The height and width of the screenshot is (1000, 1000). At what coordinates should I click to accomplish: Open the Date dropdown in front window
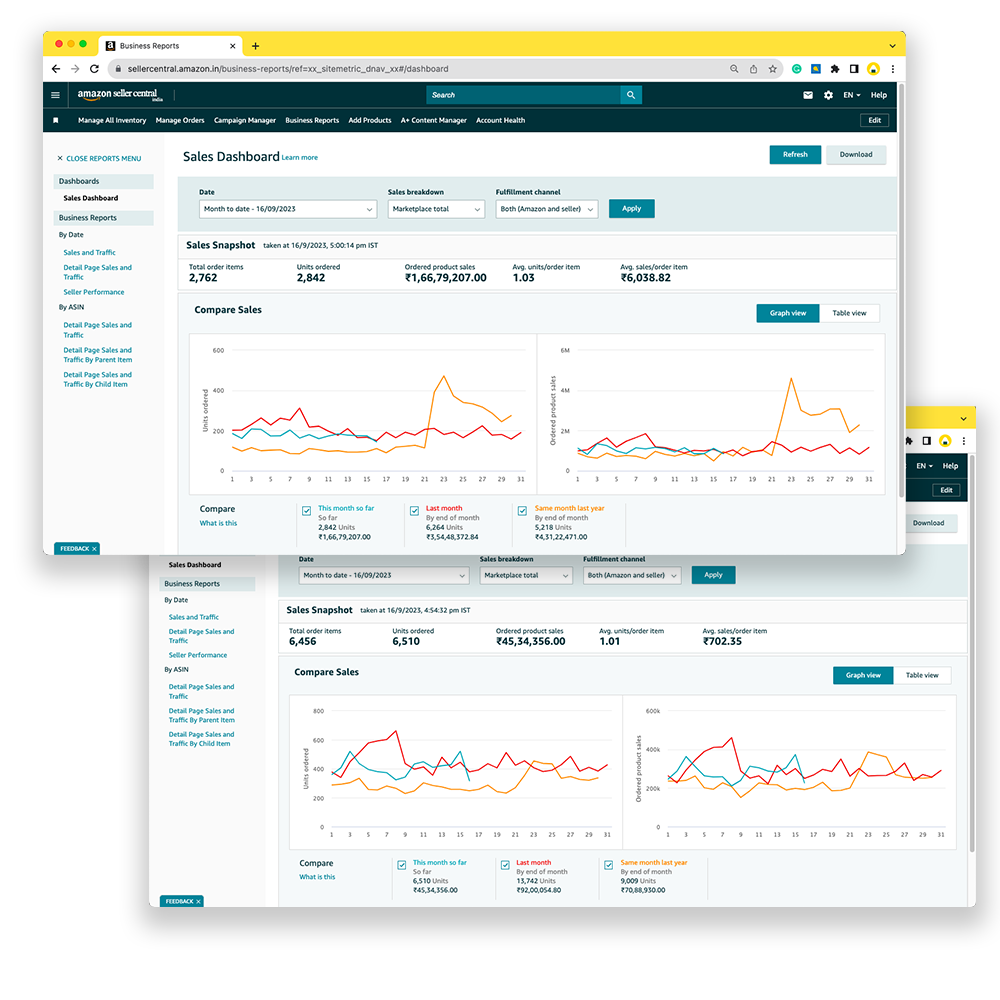click(x=288, y=209)
